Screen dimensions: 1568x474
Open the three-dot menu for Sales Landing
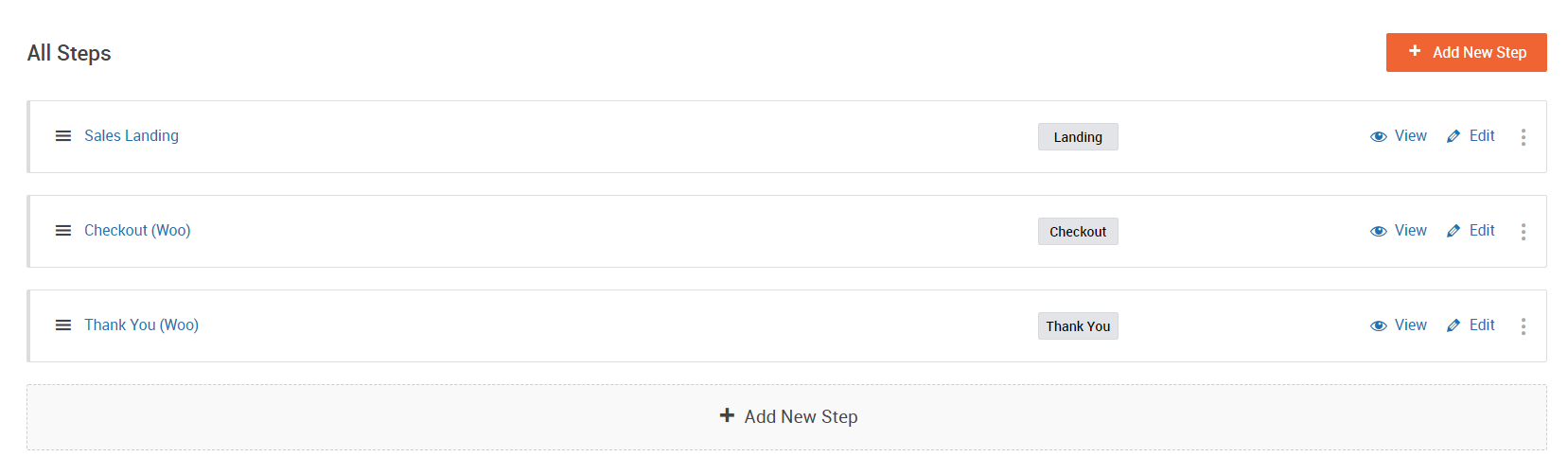1524,137
